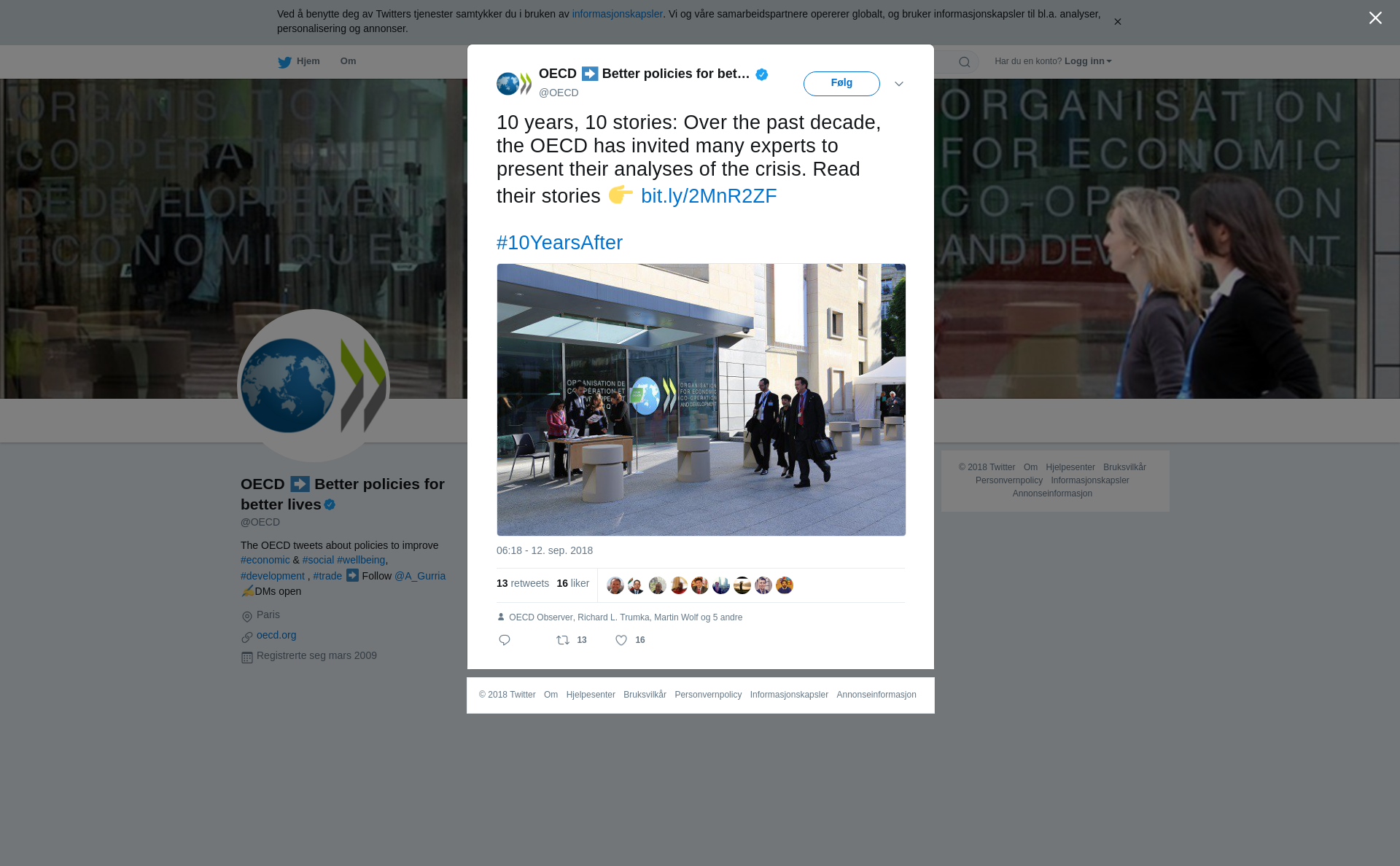This screenshot has height=866, width=1400.
Task: Open the OECD profile picture on the left
Action: coord(314,386)
